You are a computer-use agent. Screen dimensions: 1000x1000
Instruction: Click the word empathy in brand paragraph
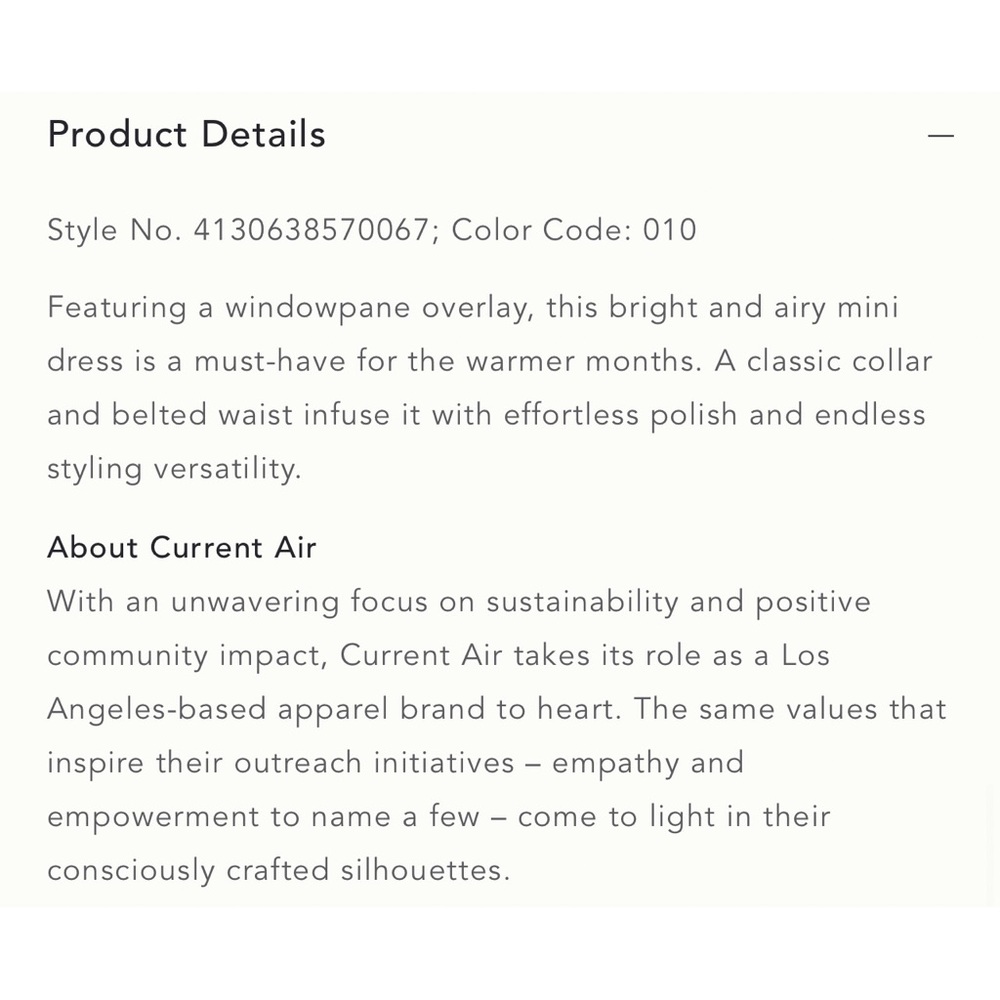point(615,763)
